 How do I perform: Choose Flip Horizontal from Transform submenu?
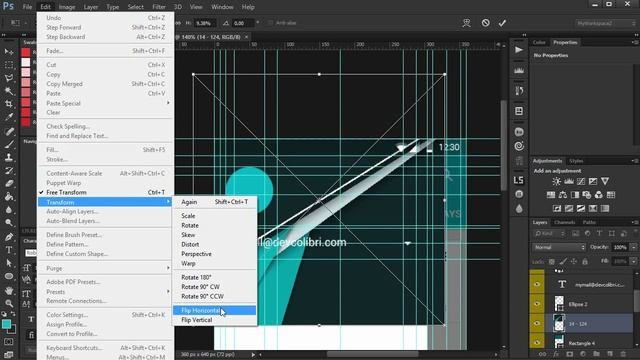click(x=214, y=310)
